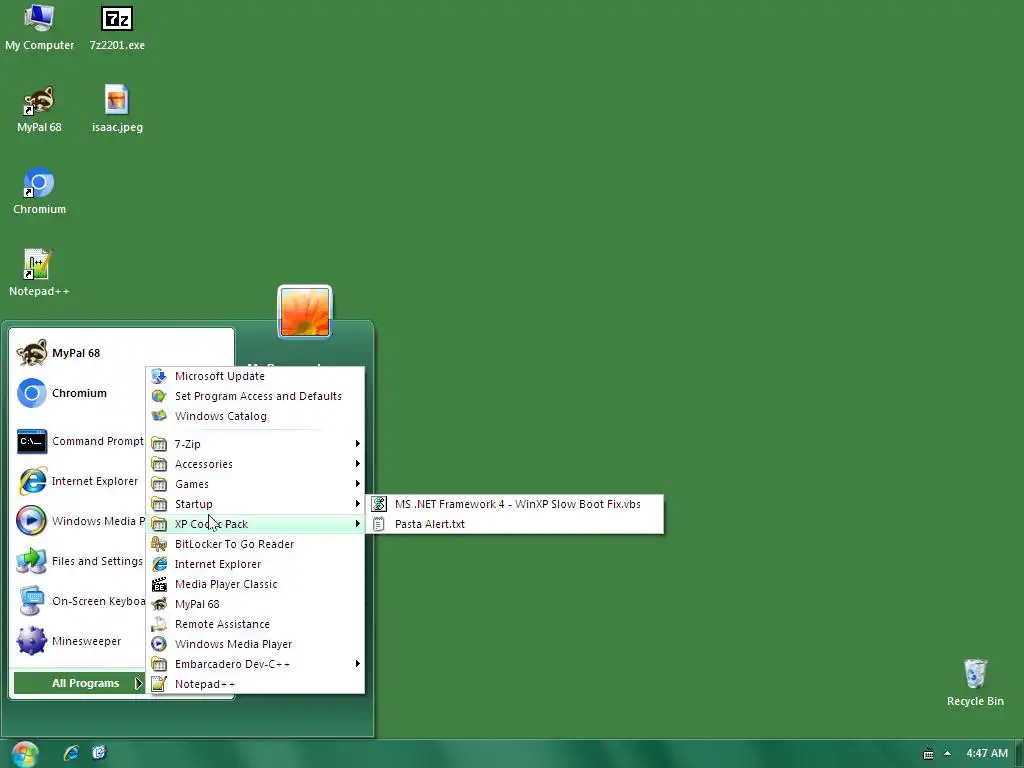The height and width of the screenshot is (768, 1024).
Task: Click the user account flower picture
Action: (305, 312)
